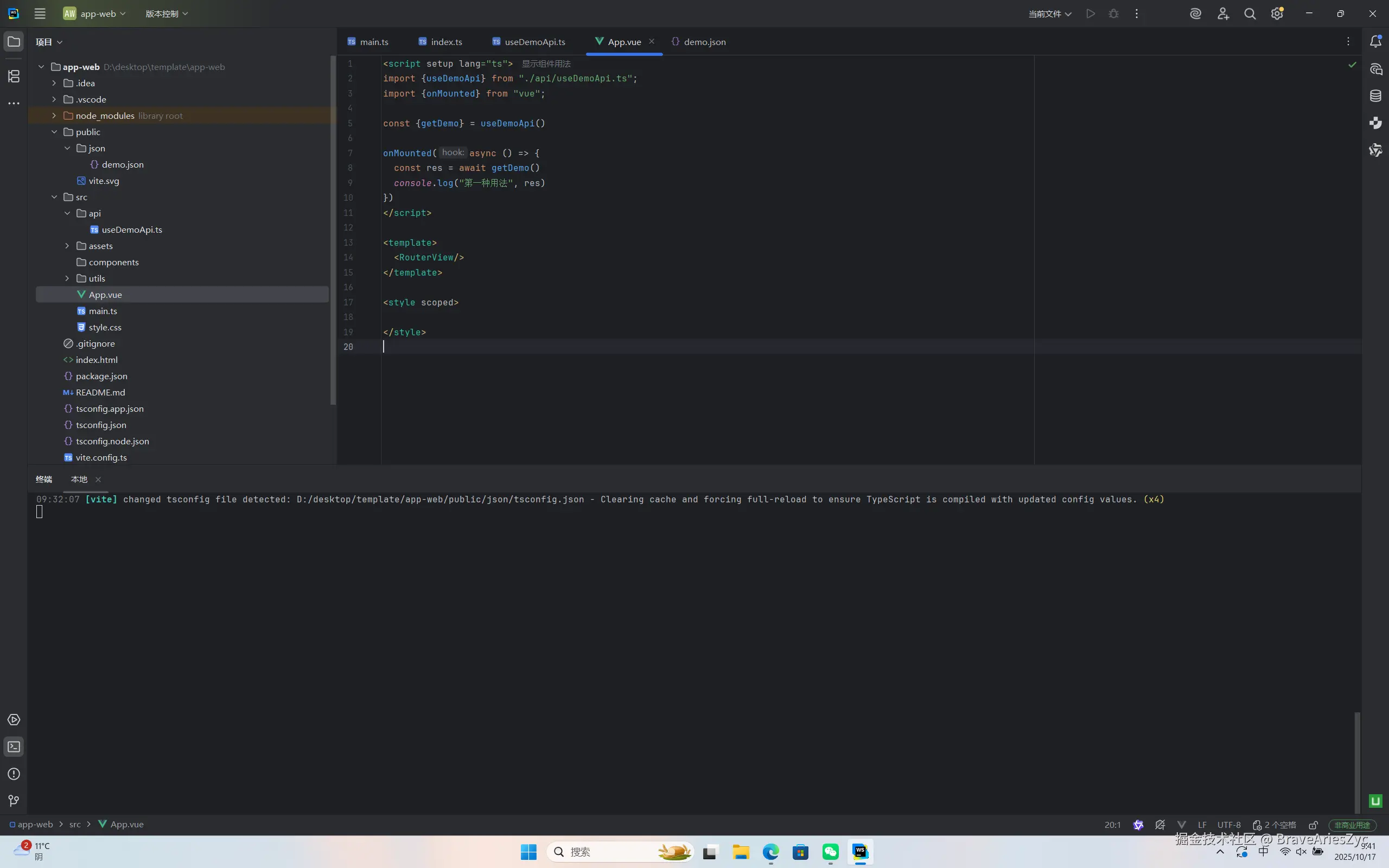Image resolution: width=1389 pixels, height=868 pixels.
Task: Toggle the read-only lock icon in status bar
Action: (1313, 825)
